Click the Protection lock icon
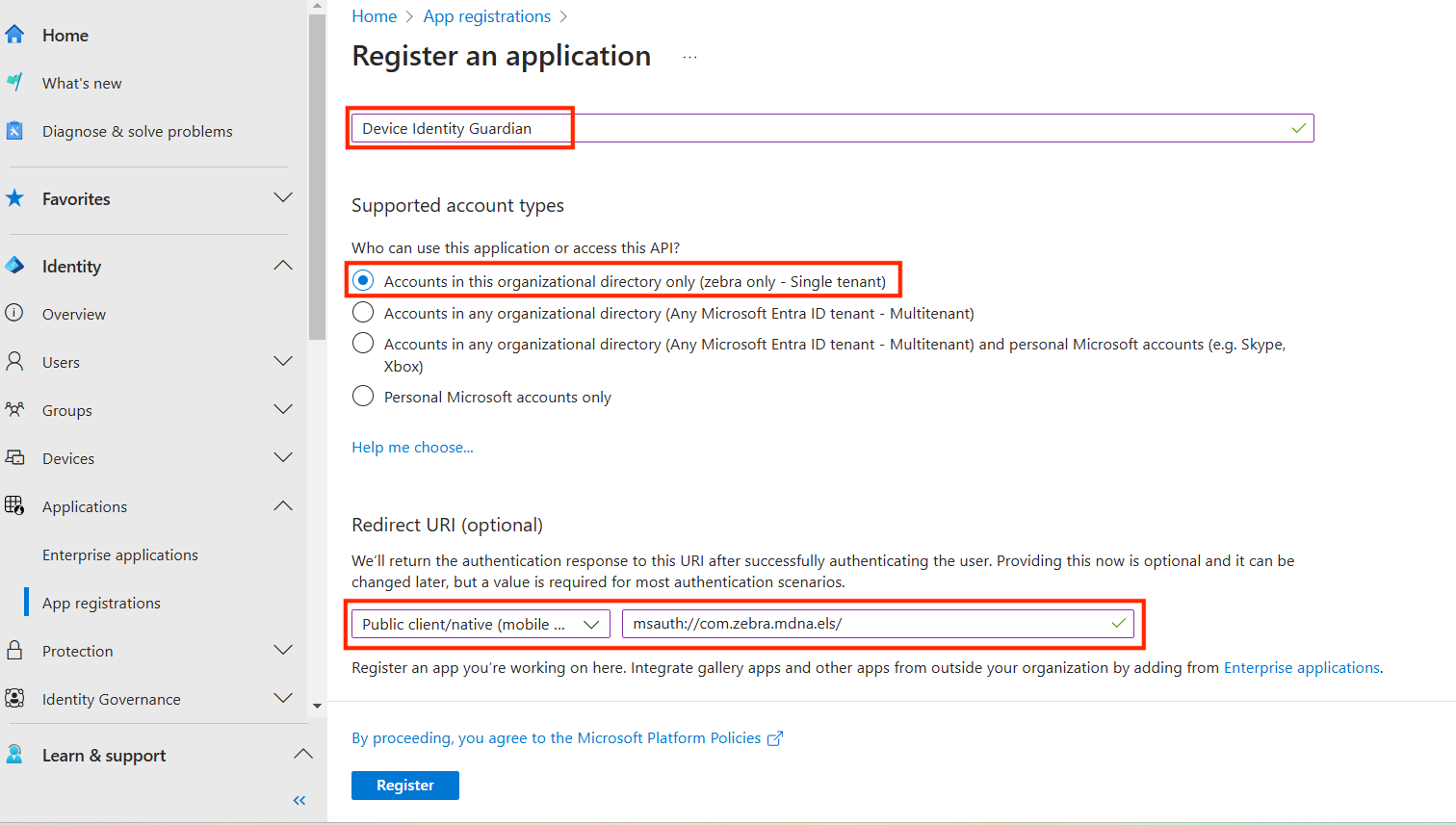Image resolution: width=1456 pixels, height=825 pixels. 14,651
